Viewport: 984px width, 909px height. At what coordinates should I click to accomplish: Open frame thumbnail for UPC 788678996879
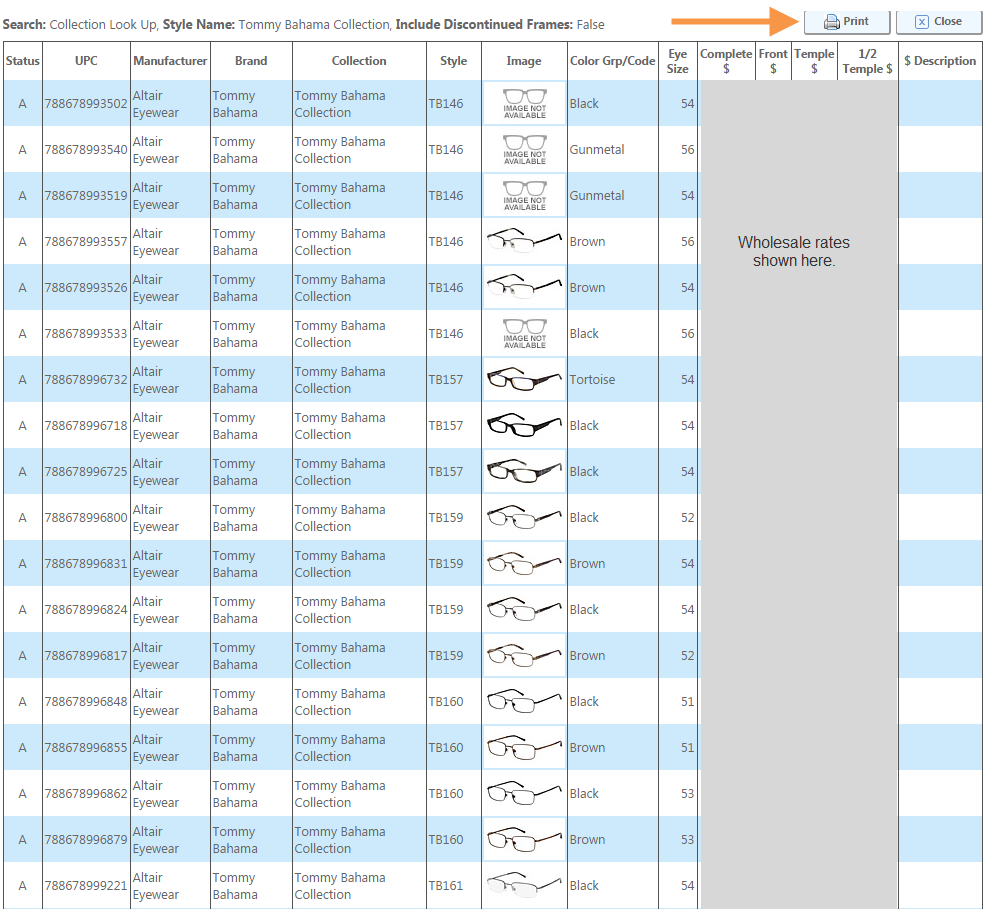coord(524,839)
